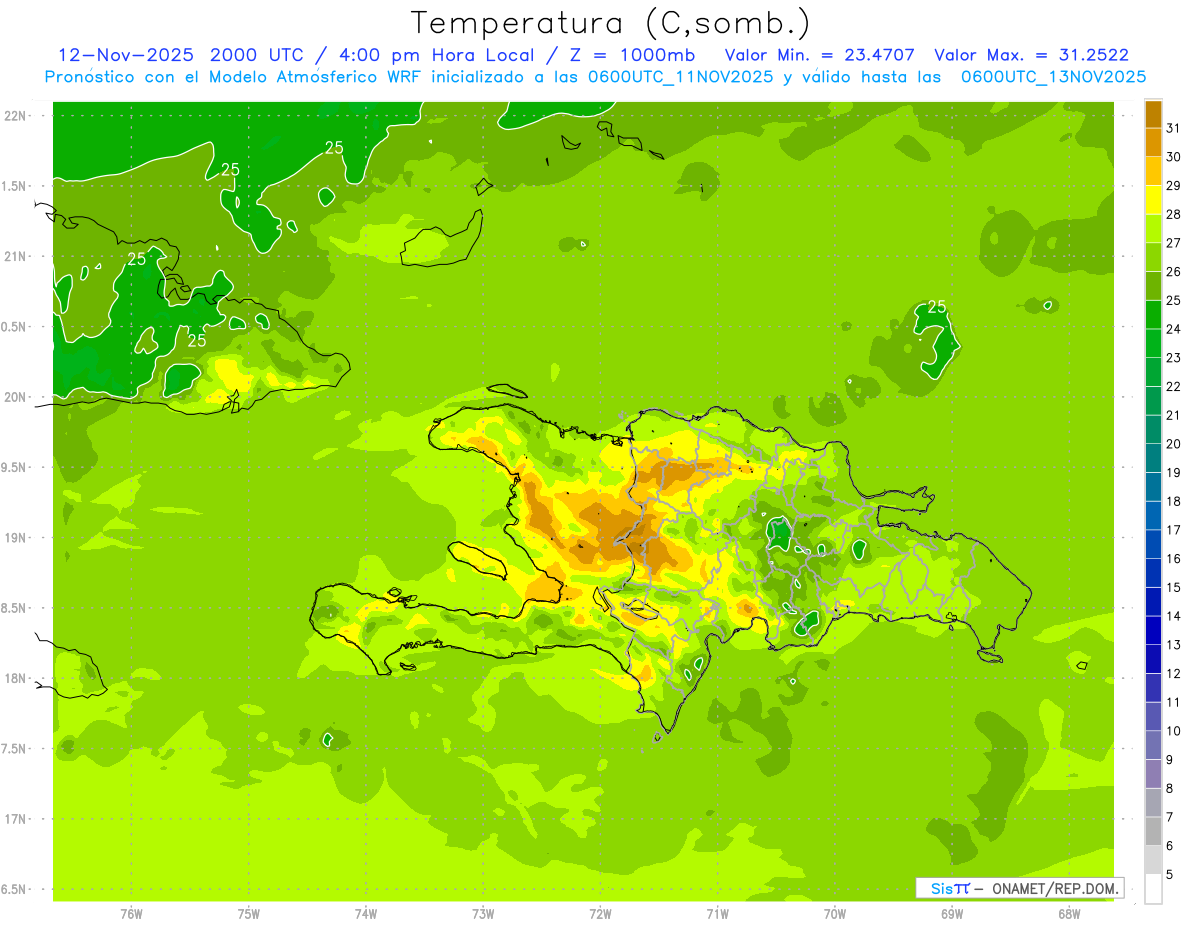This screenshot has height=927, width=1200.
Task: Click the legend label "5"
Action: click(1170, 874)
